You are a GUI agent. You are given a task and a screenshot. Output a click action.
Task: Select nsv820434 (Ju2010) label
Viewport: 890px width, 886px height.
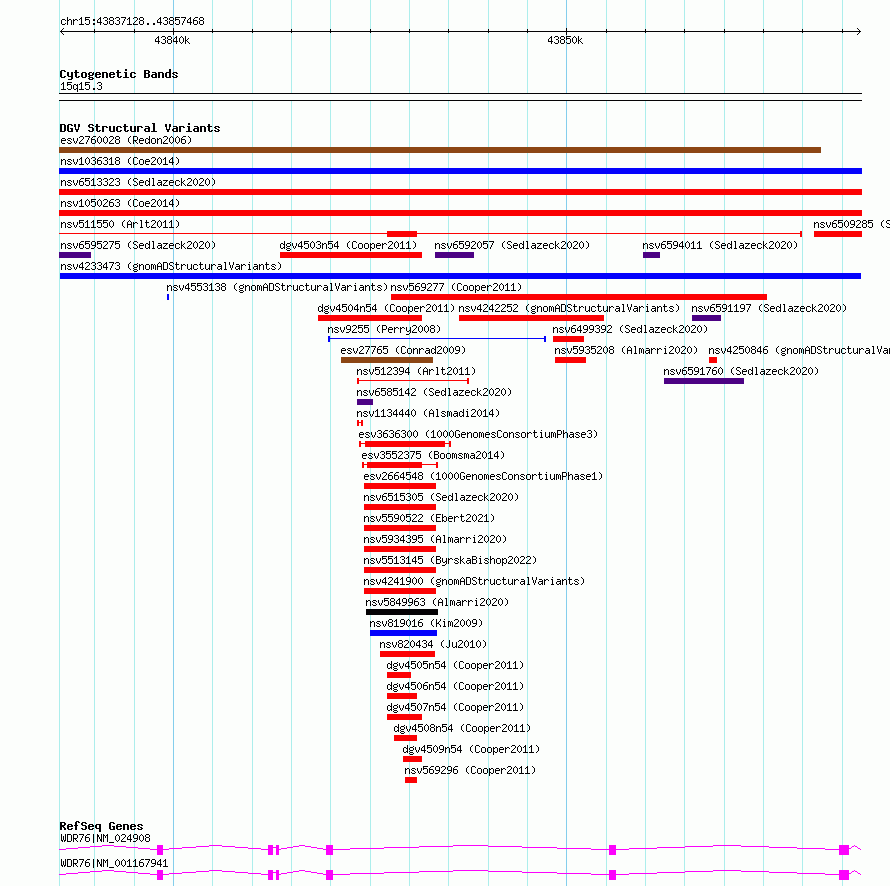click(433, 644)
